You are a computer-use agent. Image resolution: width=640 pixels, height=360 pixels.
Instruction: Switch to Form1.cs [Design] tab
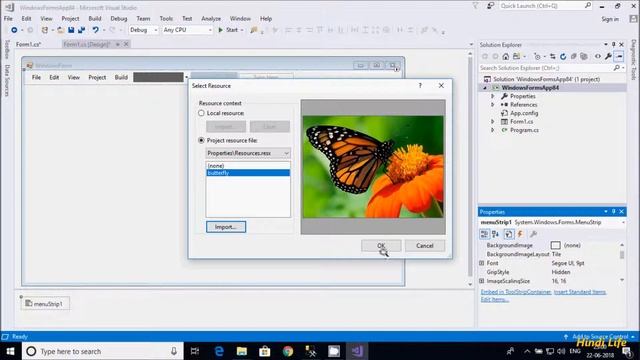[x=87, y=44]
